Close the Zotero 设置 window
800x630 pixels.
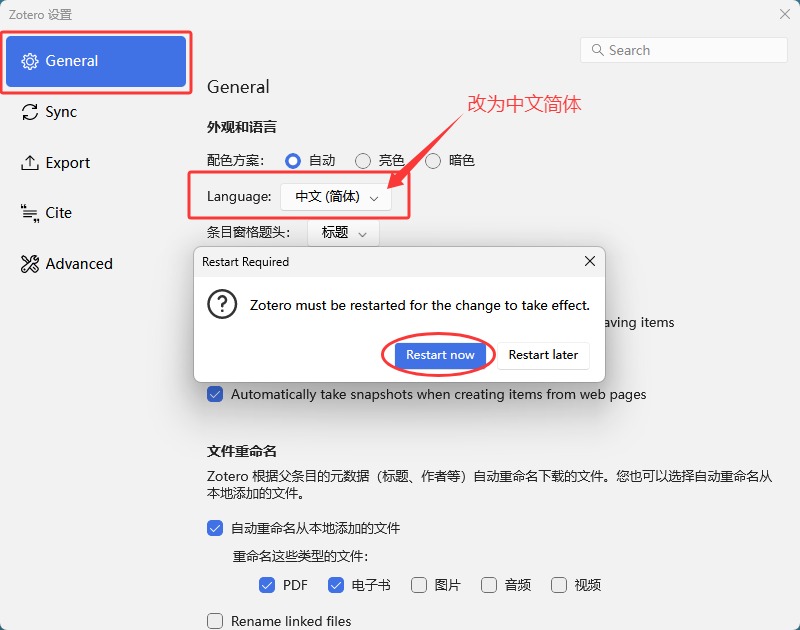point(785,14)
